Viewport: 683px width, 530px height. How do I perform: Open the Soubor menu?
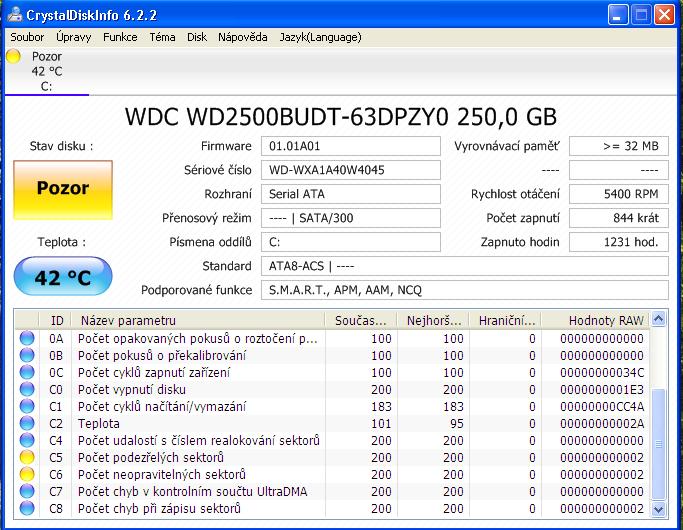[27, 37]
